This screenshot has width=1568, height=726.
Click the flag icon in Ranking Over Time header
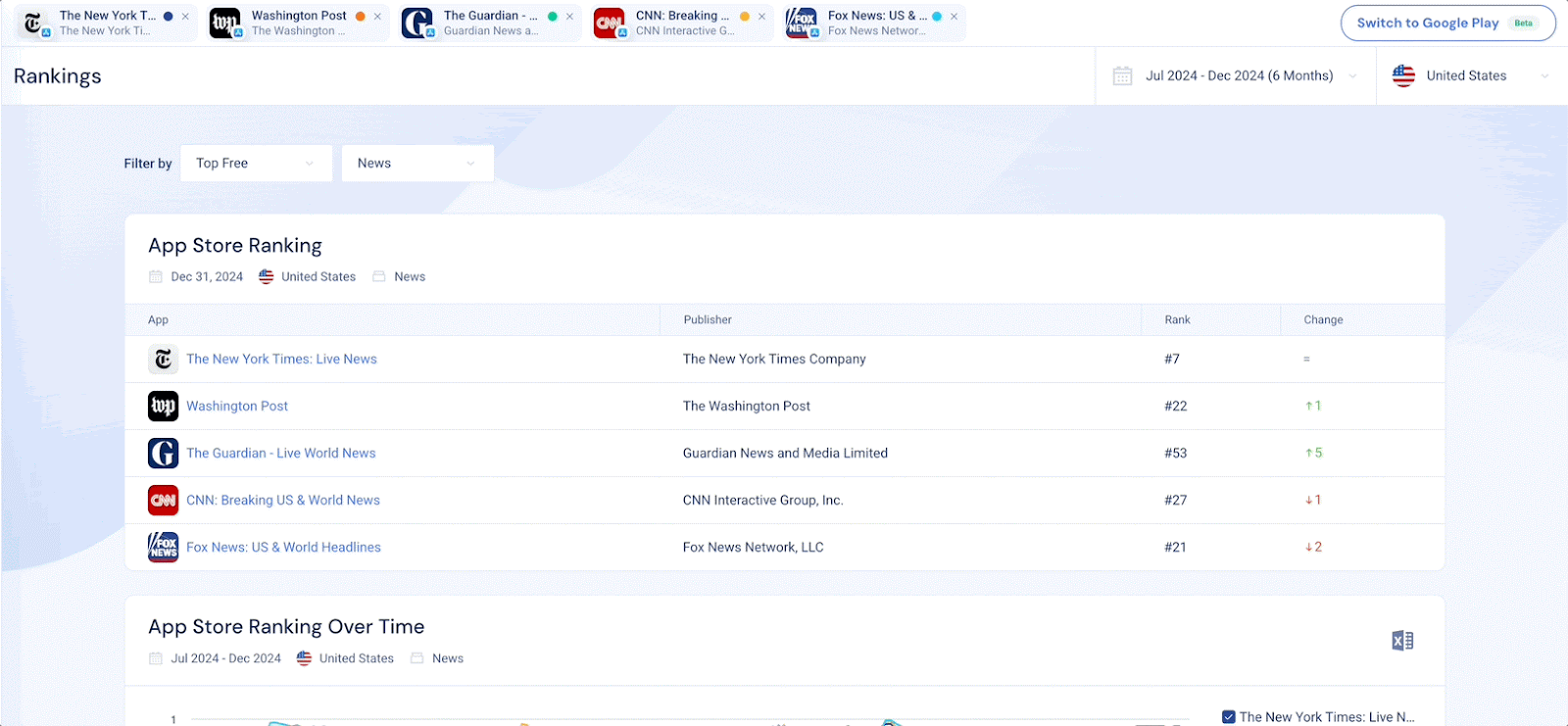coord(305,658)
